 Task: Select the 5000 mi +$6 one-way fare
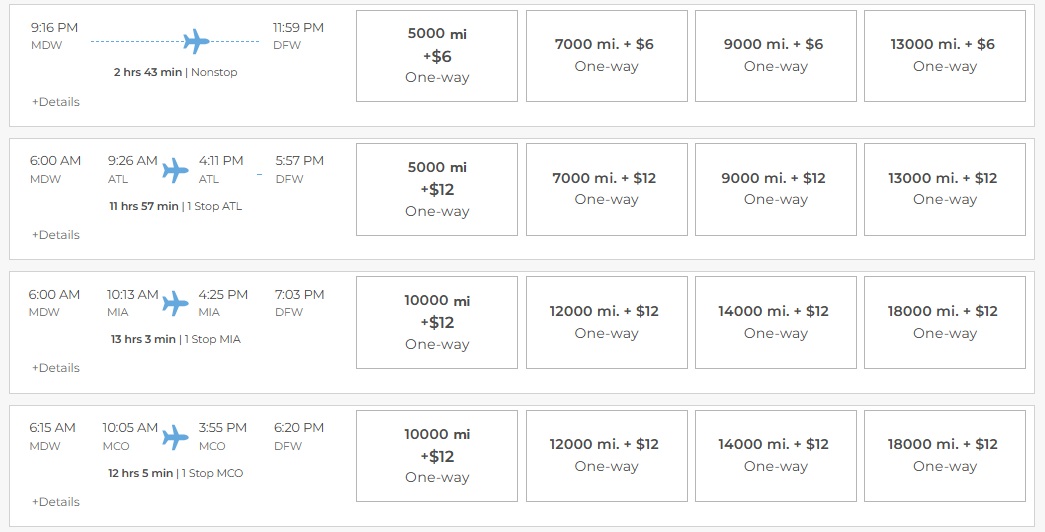point(437,56)
